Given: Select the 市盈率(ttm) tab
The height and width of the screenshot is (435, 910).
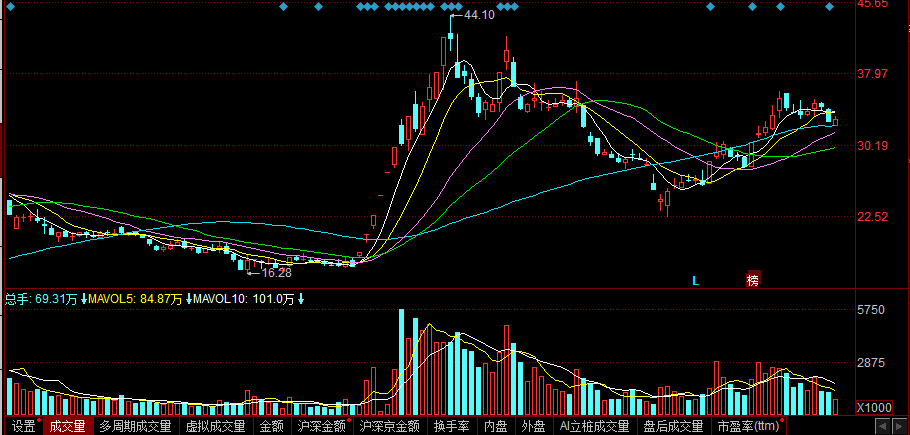Looking at the screenshot, I should 748,426.
